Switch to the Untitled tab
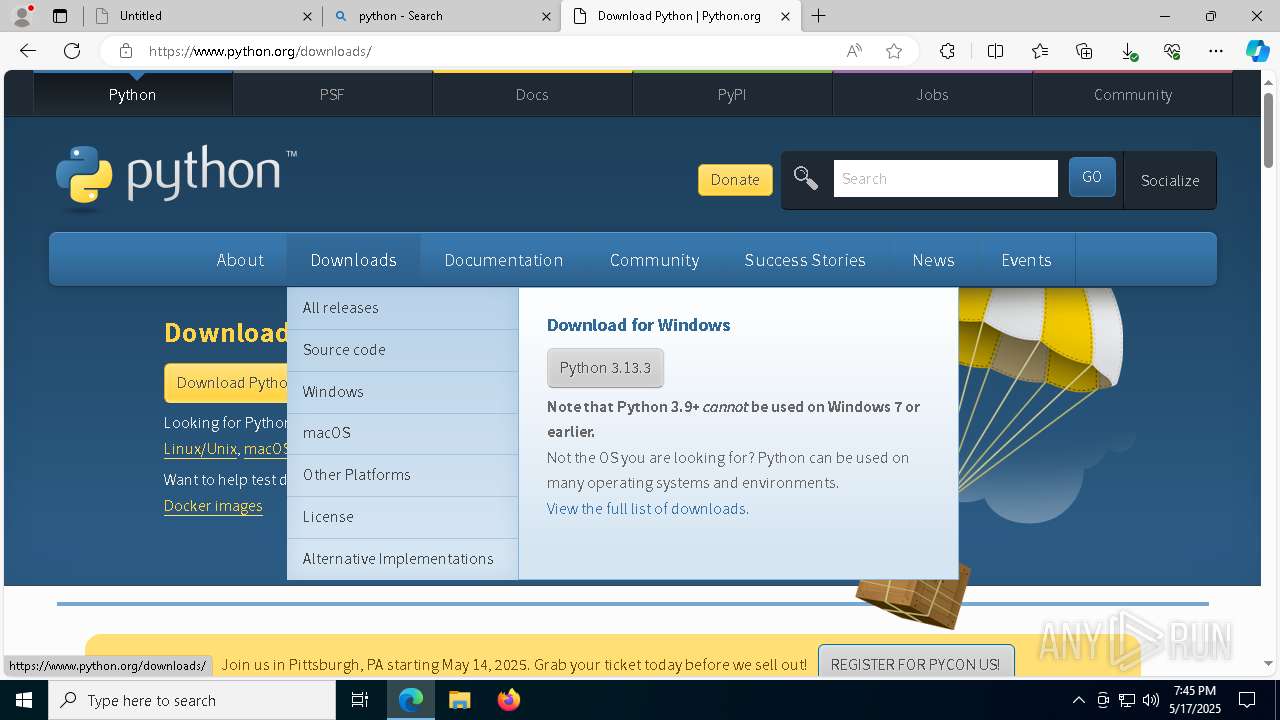The image size is (1280, 720). (202, 16)
